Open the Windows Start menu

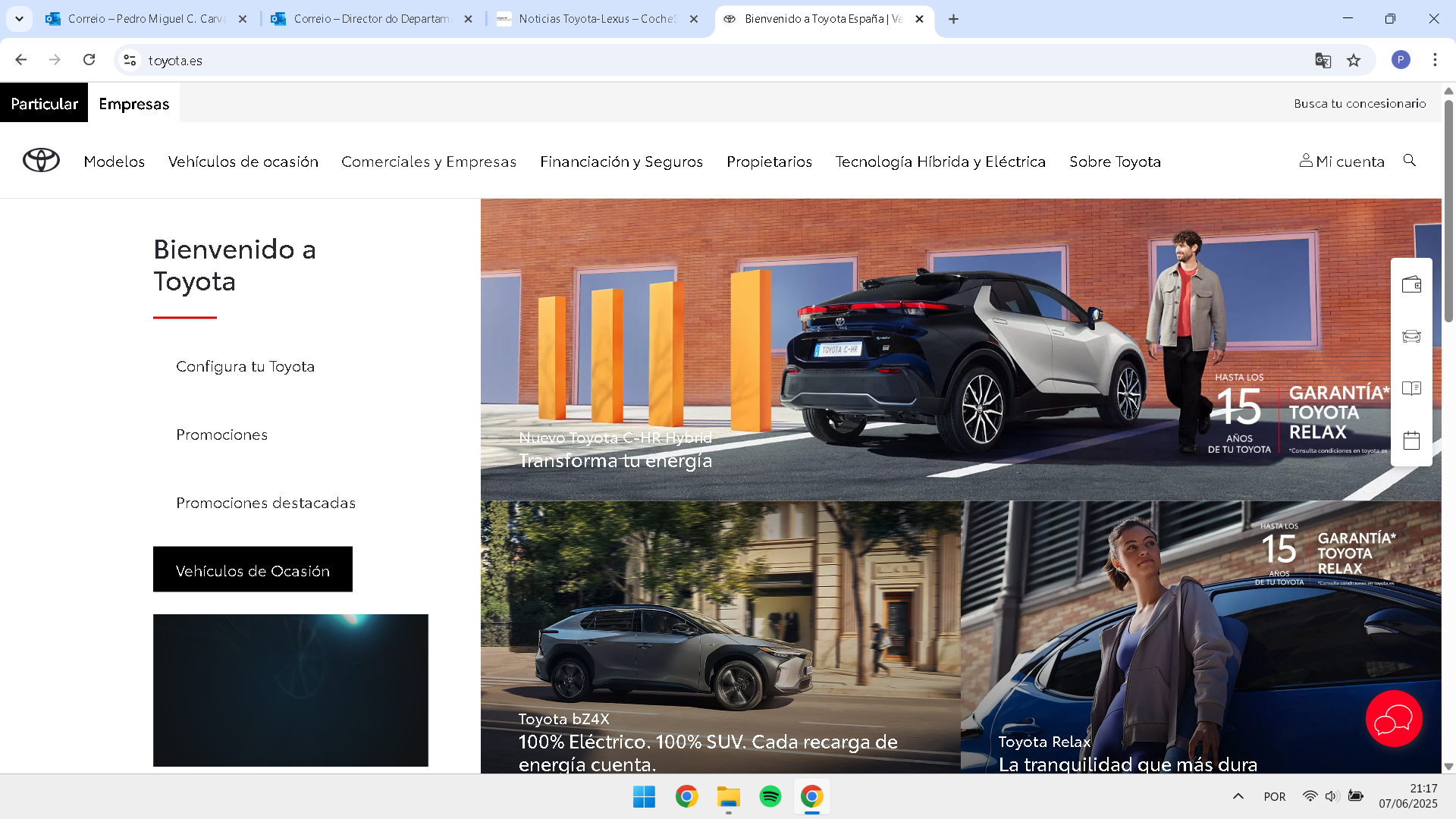644,797
